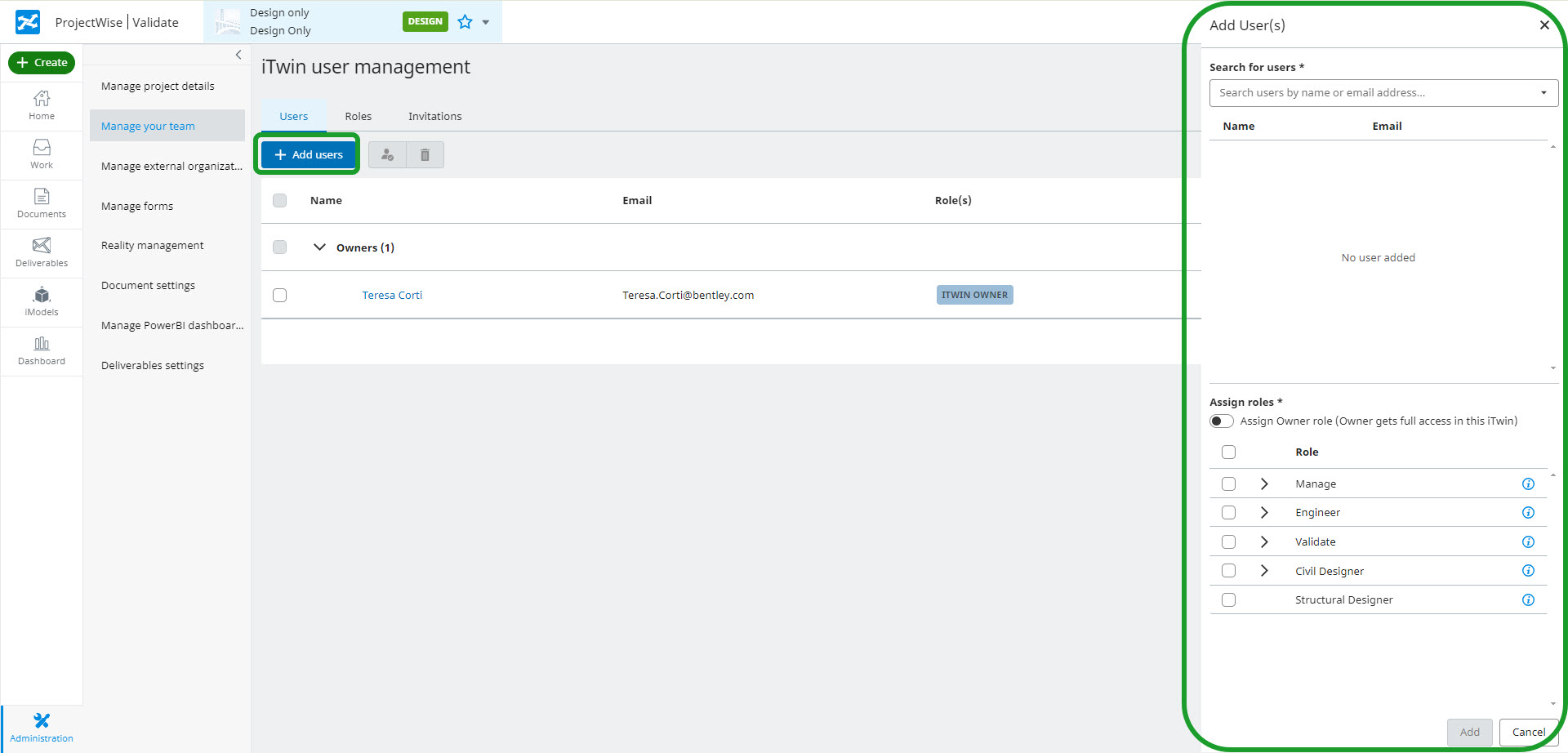1568x753 pixels.
Task: Switch to the Invitations tab
Action: [435, 116]
